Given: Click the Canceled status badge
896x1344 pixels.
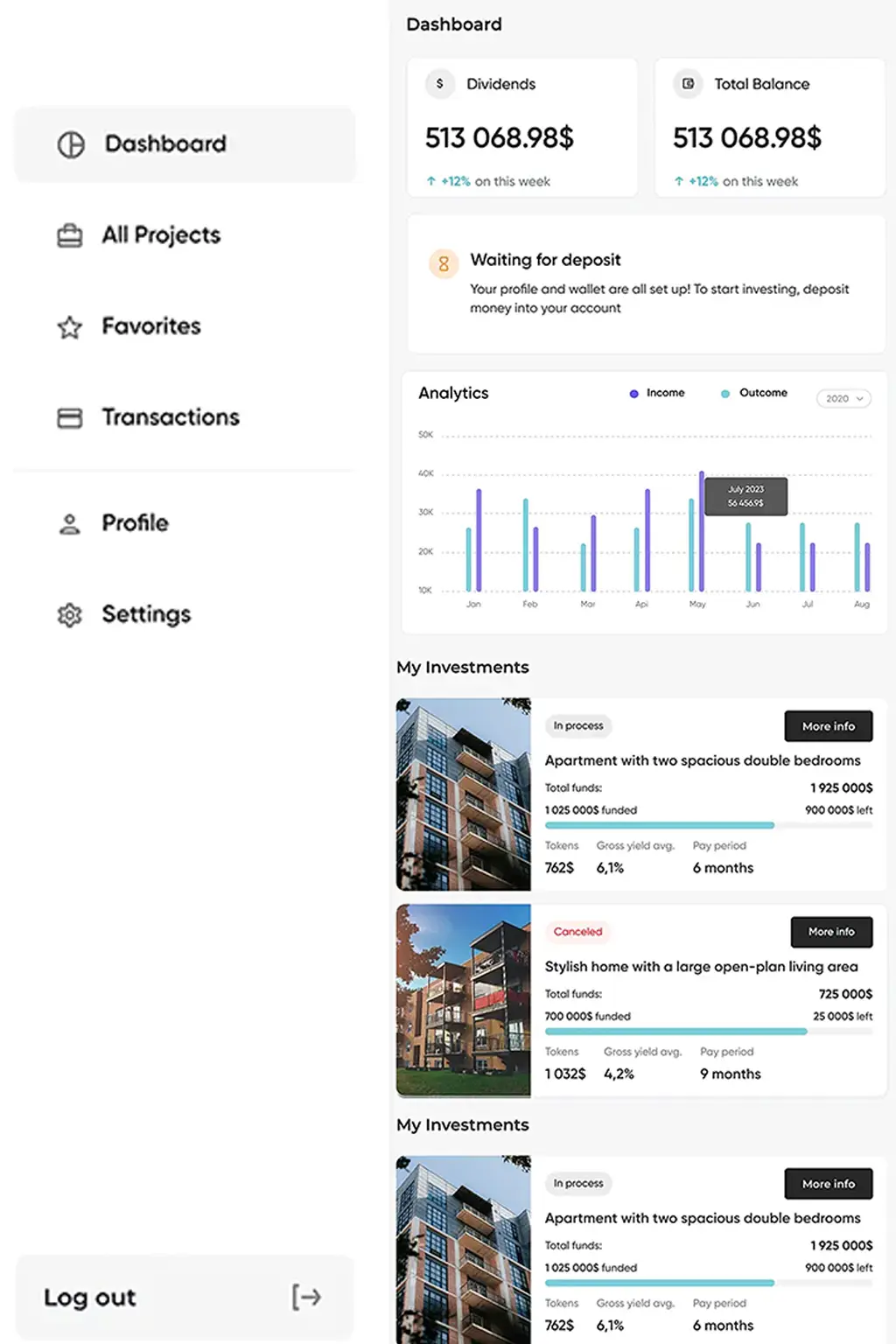Looking at the screenshot, I should [578, 932].
